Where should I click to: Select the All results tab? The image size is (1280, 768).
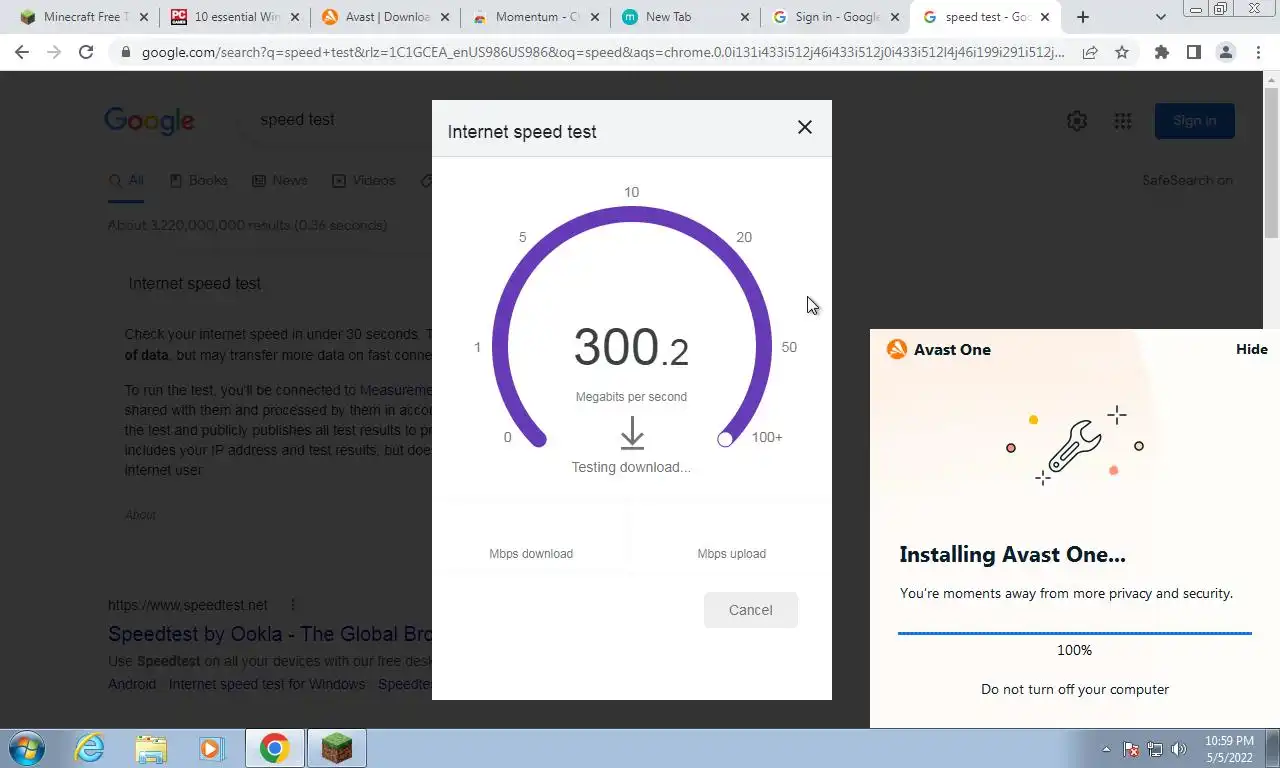click(x=127, y=181)
